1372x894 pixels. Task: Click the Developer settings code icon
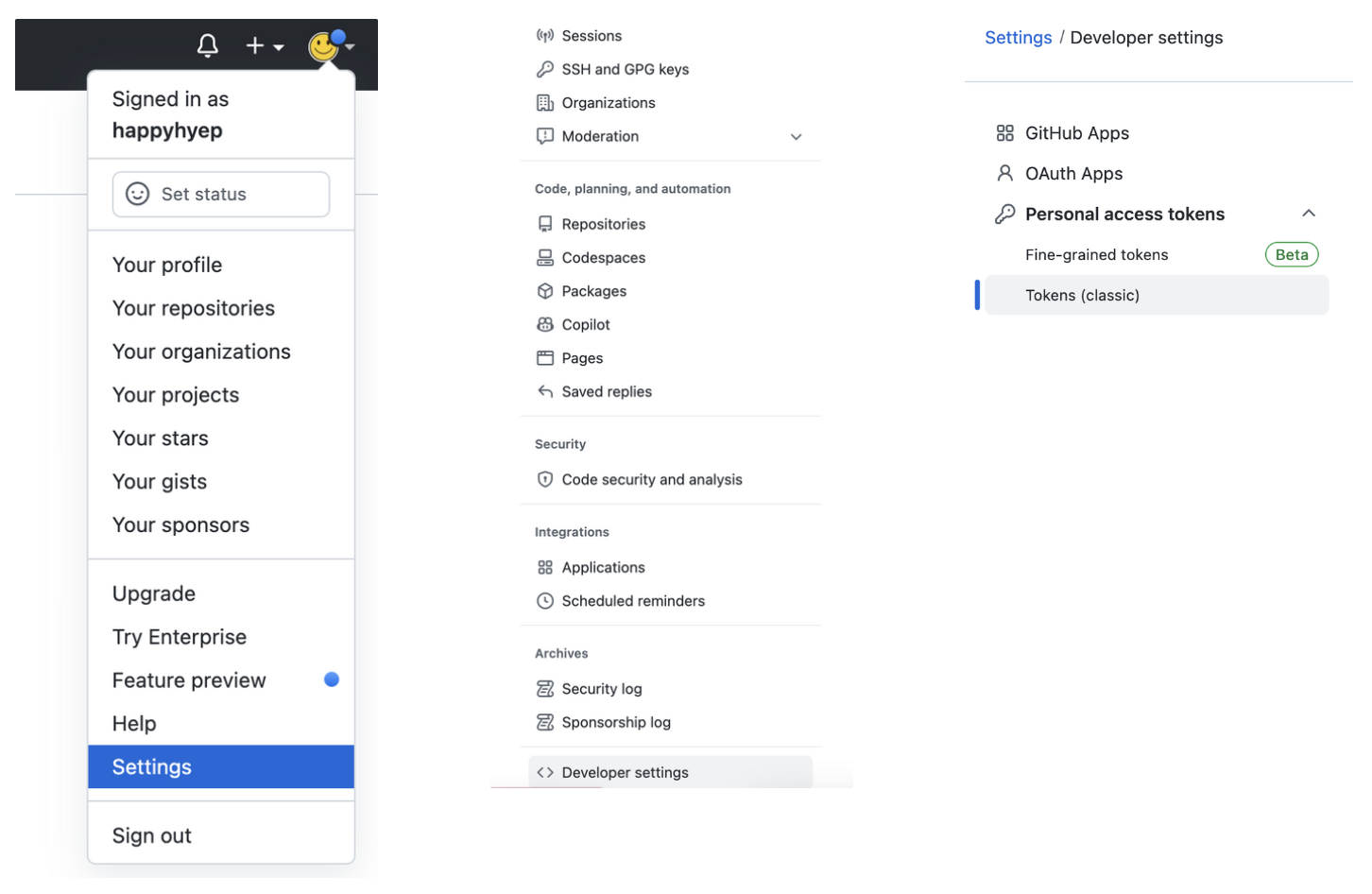pos(545,772)
